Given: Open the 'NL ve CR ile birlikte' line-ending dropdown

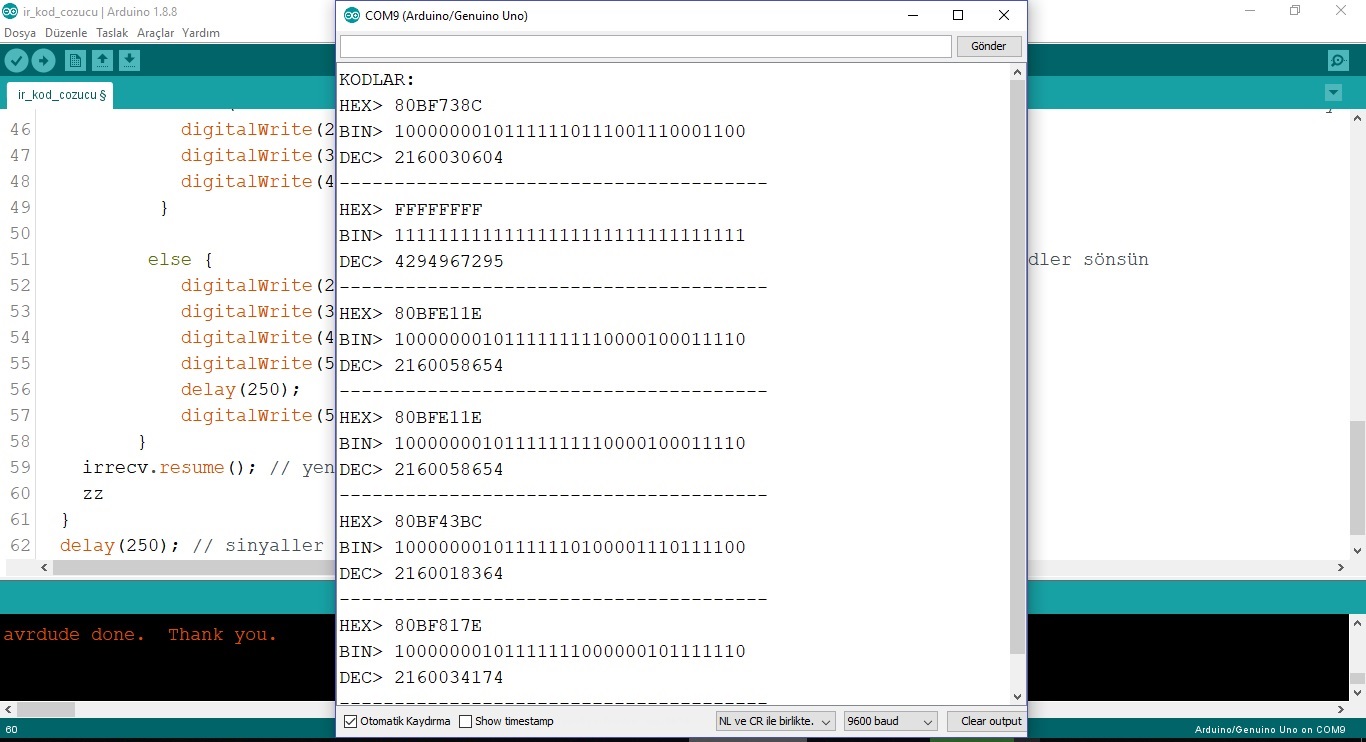Looking at the screenshot, I should coord(775,721).
